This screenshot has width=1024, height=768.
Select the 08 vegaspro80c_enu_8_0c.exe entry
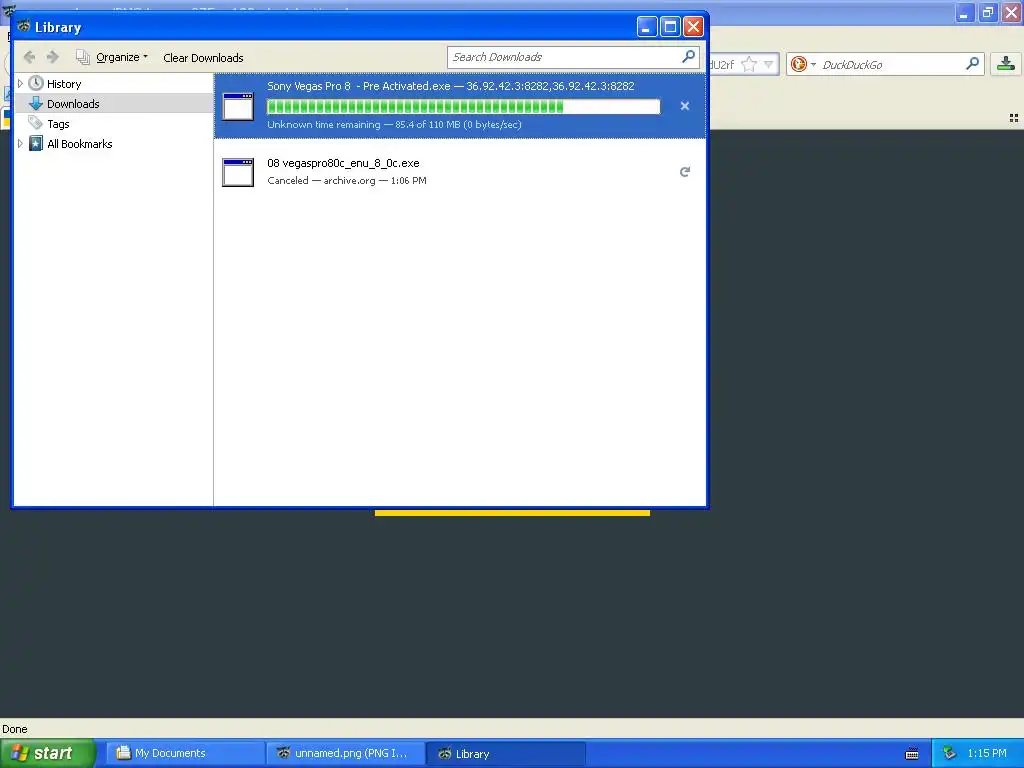click(460, 172)
